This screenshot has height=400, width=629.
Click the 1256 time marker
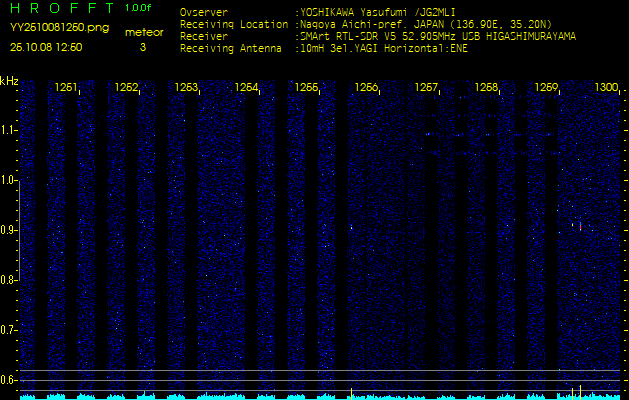tap(366, 87)
